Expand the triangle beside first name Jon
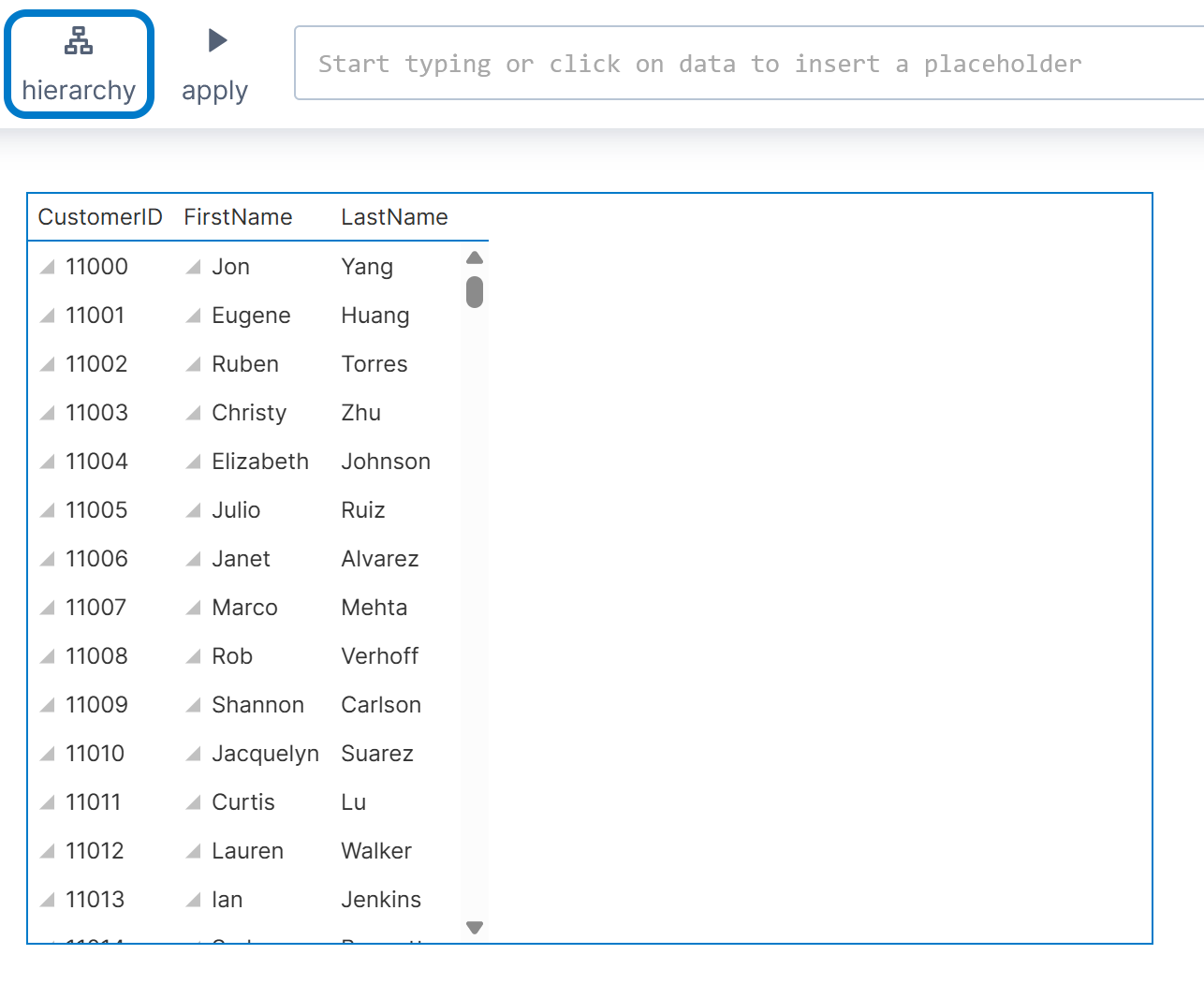Viewport: 1204px width, 984px height. point(194,268)
